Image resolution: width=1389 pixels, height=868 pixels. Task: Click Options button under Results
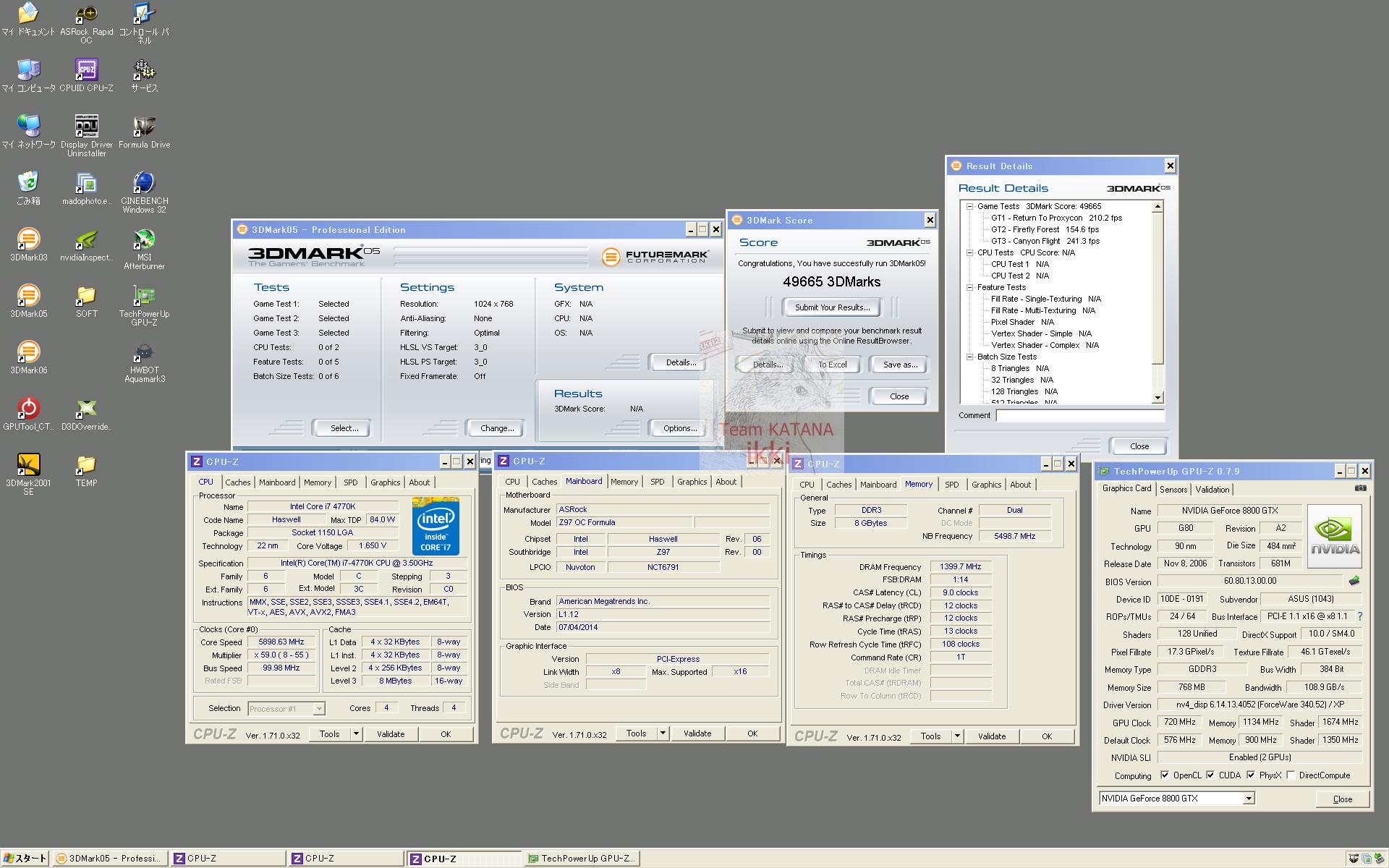tap(680, 428)
